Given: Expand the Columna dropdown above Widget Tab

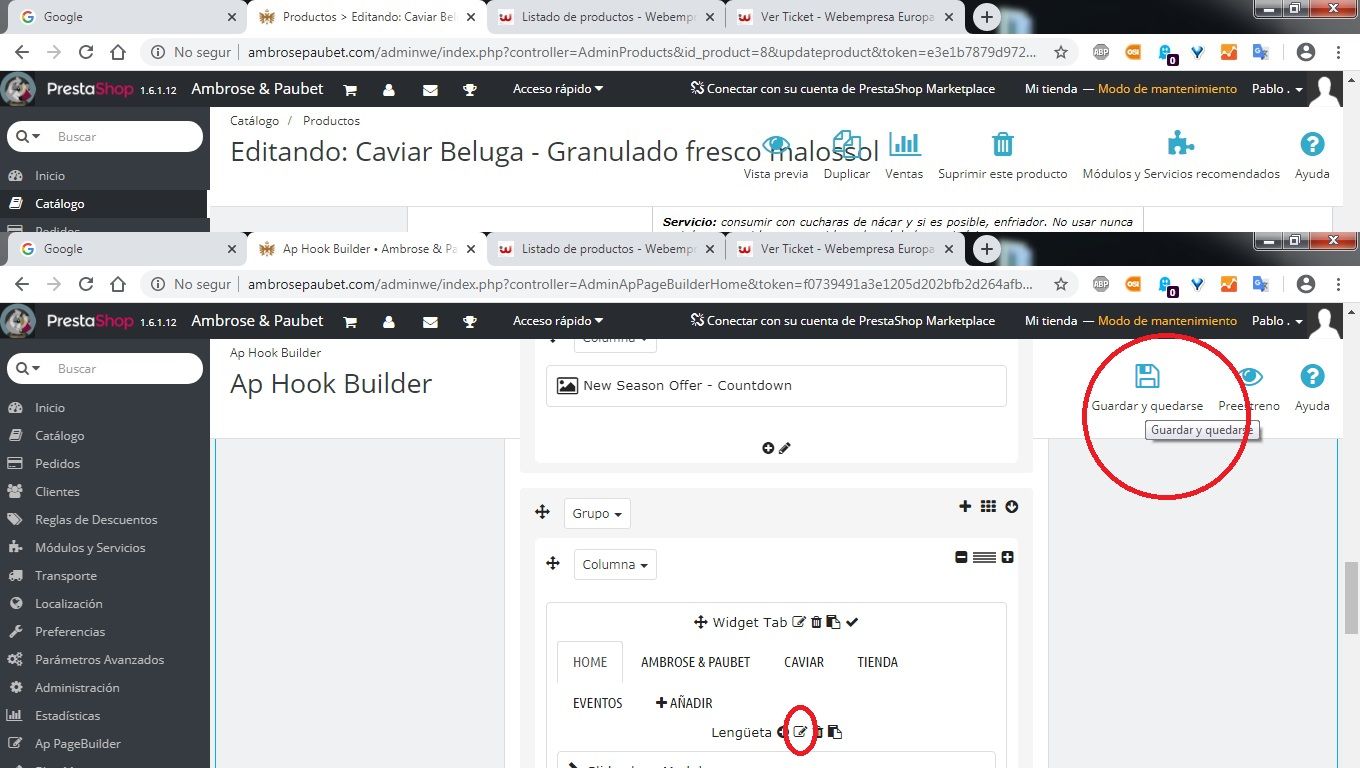Looking at the screenshot, I should pyautogui.click(x=615, y=564).
